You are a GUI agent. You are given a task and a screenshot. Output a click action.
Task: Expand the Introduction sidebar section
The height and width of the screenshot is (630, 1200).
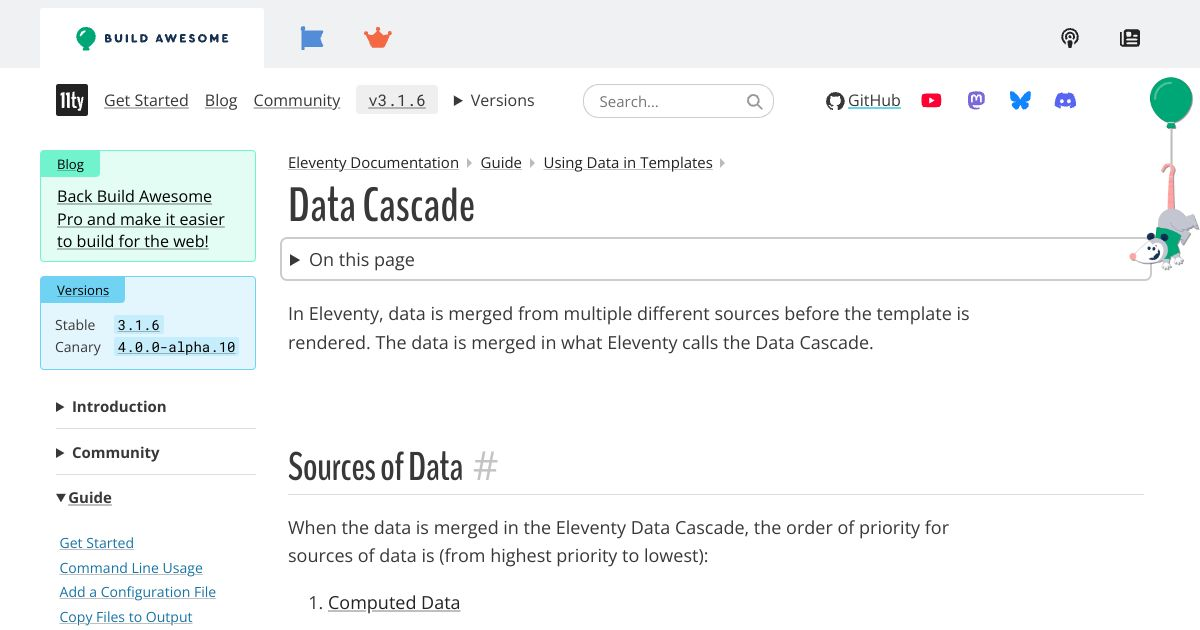111,406
